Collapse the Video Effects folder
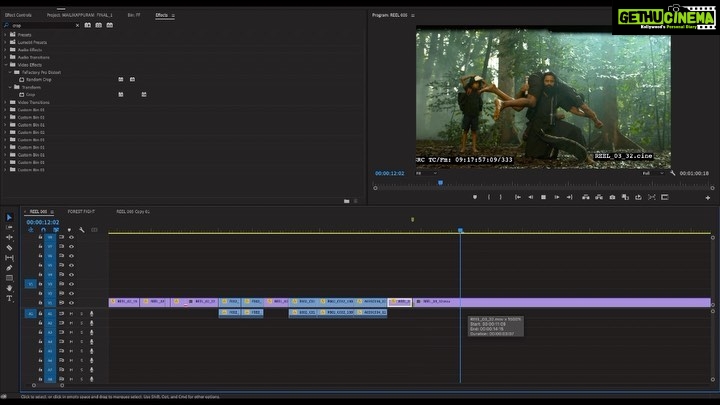 5,65
